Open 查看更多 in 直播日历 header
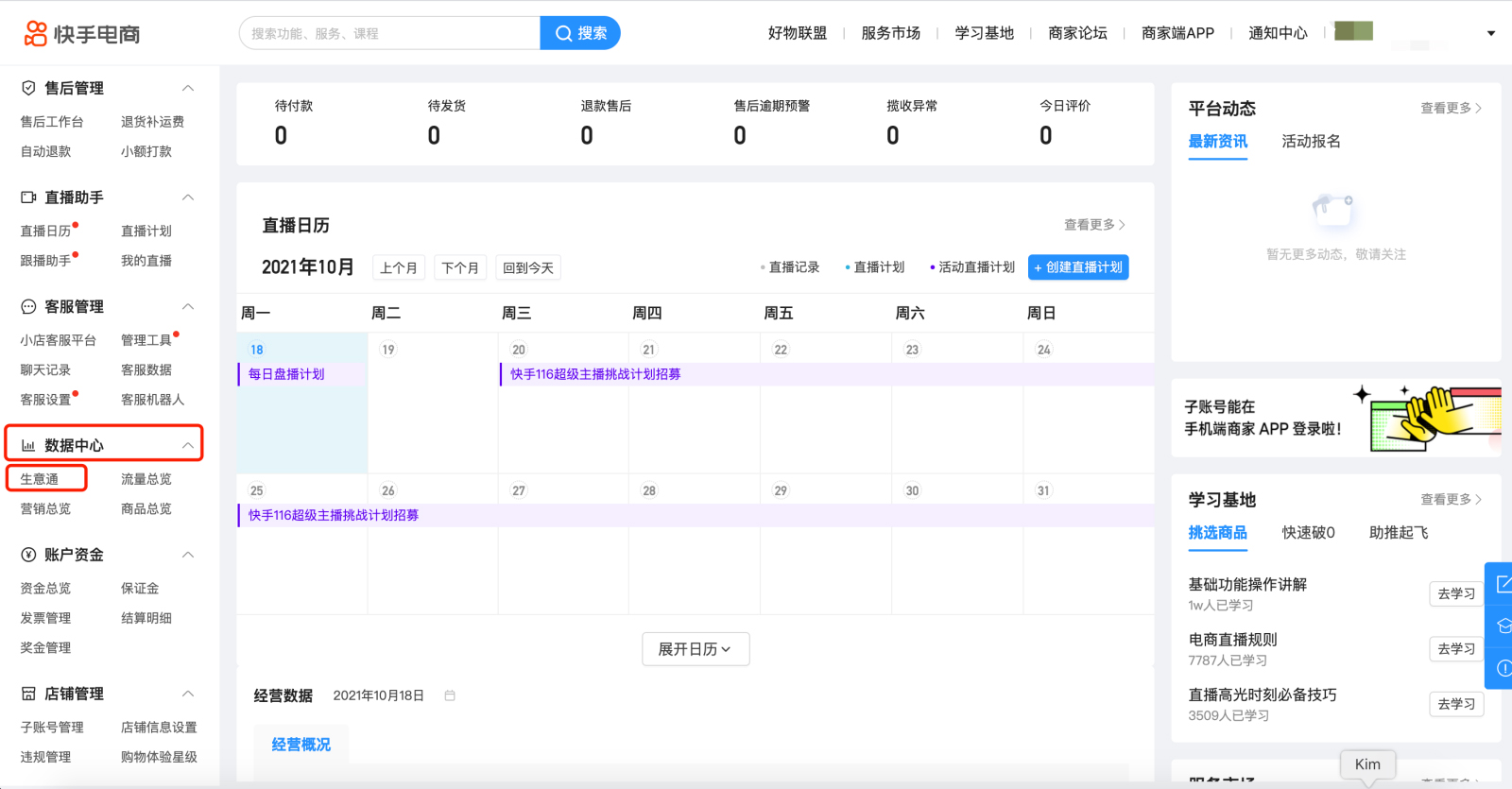1512x789 pixels. point(1094,225)
